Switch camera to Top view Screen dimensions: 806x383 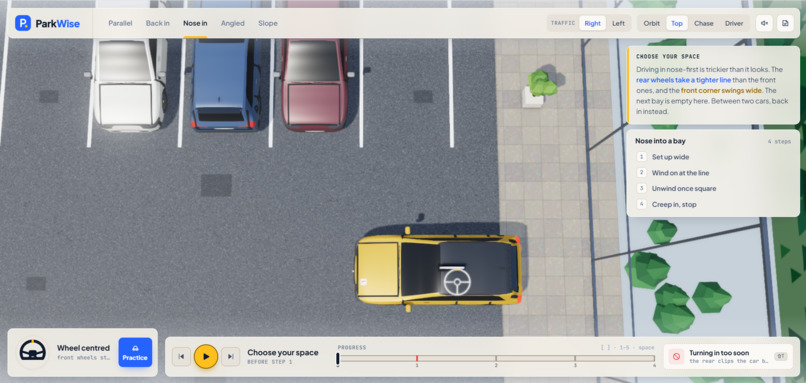pyautogui.click(x=677, y=23)
